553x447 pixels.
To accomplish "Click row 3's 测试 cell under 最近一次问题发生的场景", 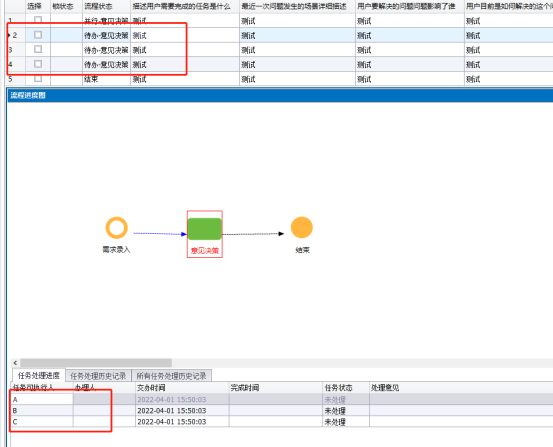I will pos(297,50).
